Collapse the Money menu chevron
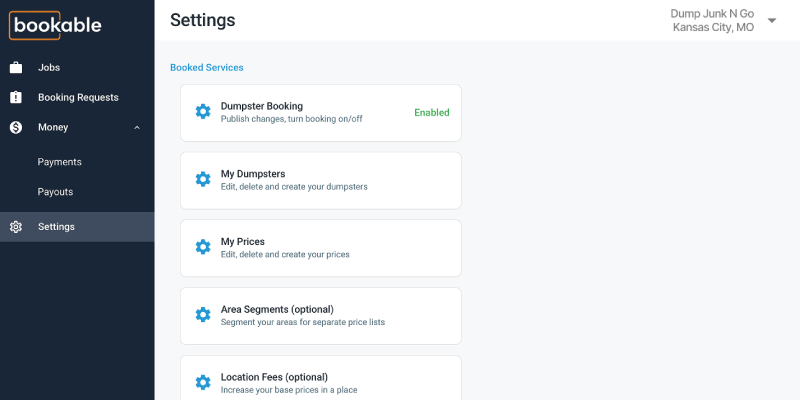Screen dimensions: 800x400 coord(137,127)
